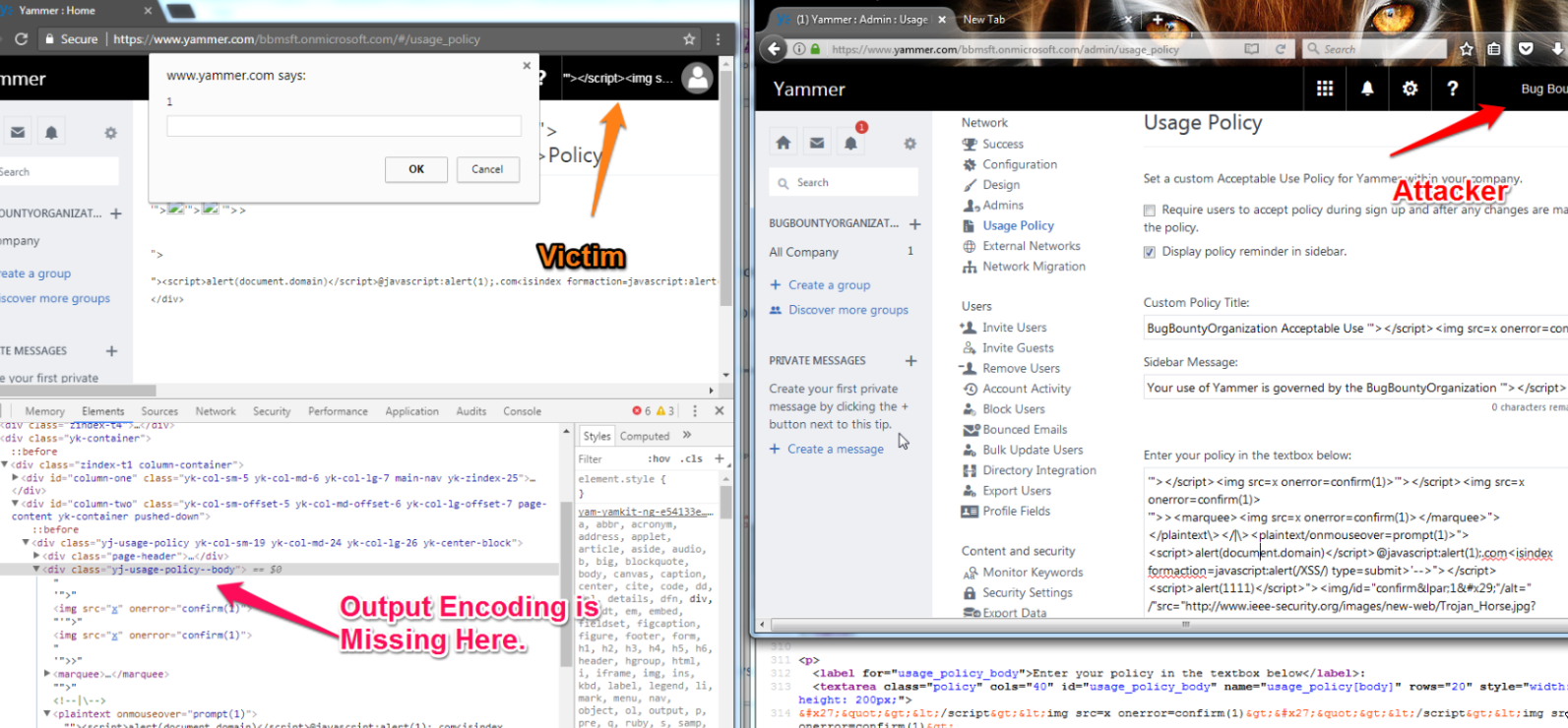The image size is (1568, 728).
Task: Open DevTools three-dot menu
Action: (x=695, y=411)
